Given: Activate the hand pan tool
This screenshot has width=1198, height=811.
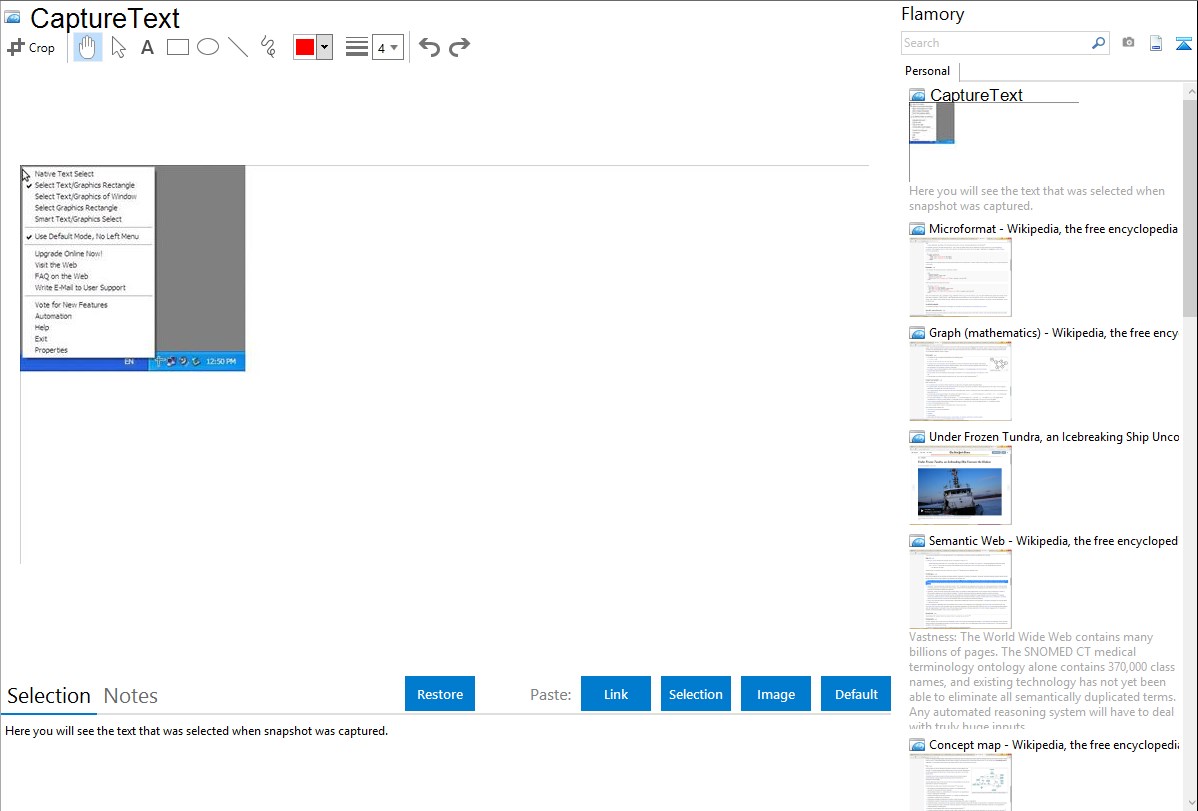Looking at the screenshot, I should point(88,47).
